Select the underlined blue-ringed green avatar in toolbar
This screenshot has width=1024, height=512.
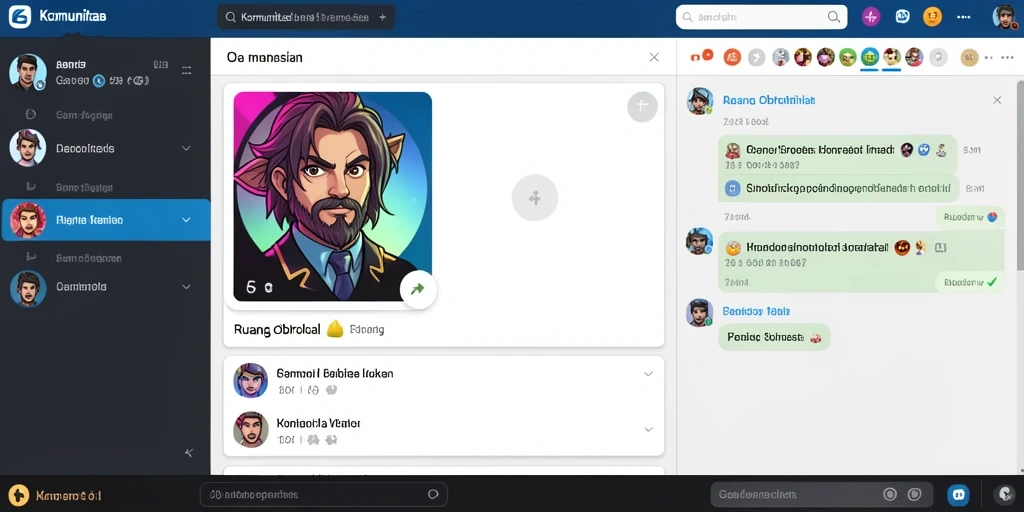(869, 57)
